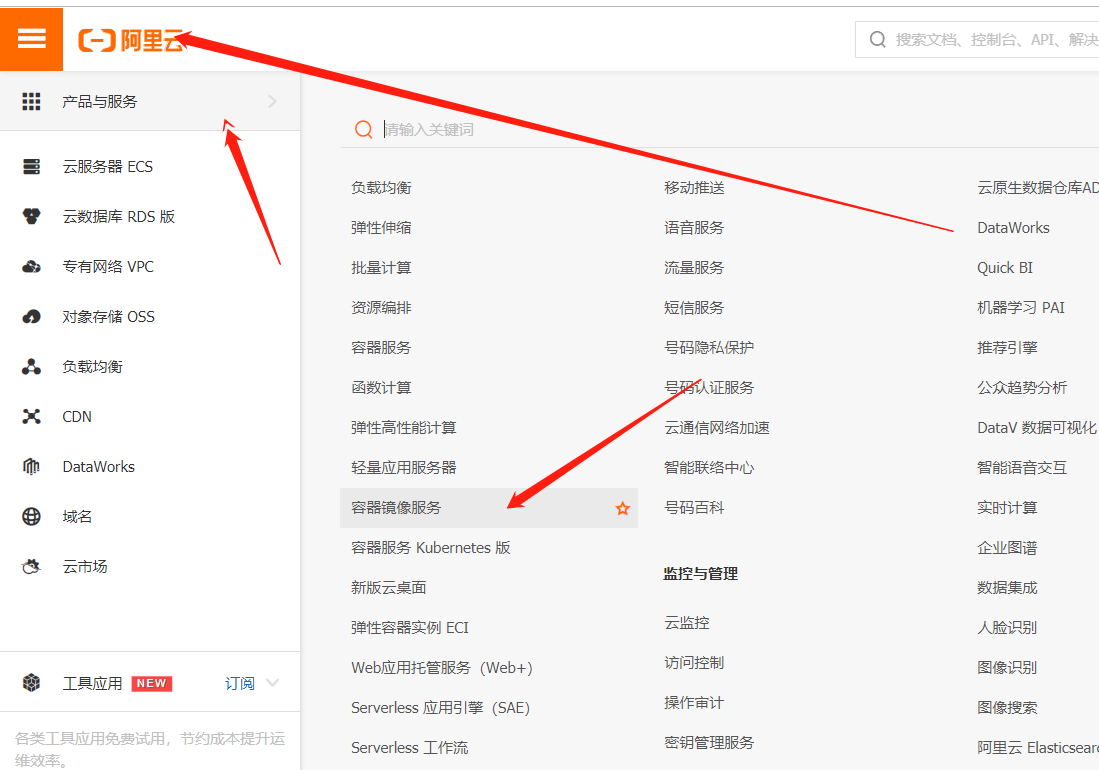Open 函数计算 product link
This screenshot has width=1099, height=770.
(381, 387)
